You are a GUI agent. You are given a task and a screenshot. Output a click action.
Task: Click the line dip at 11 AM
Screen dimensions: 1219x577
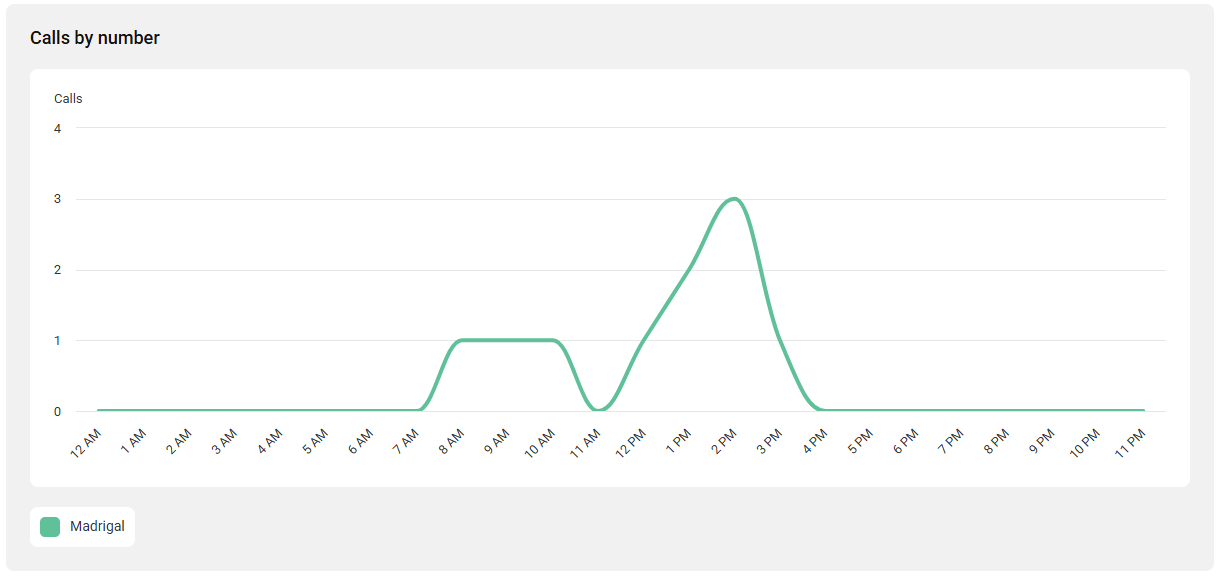click(598, 410)
